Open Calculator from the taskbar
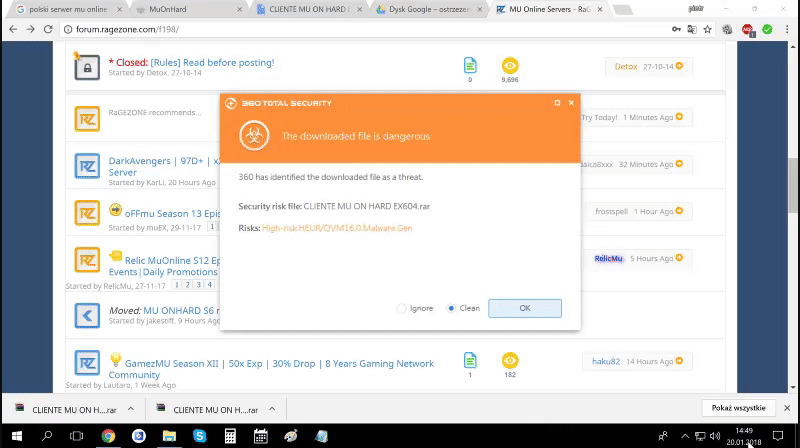The width and height of the screenshot is (800, 448). tap(230, 436)
